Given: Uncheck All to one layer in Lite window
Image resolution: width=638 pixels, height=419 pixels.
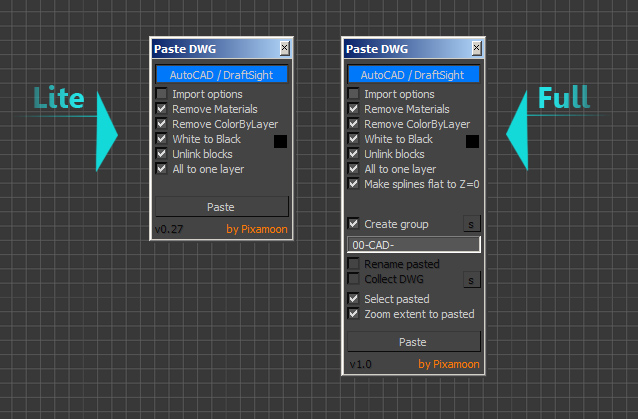Looking at the screenshot, I should point(162,169).
